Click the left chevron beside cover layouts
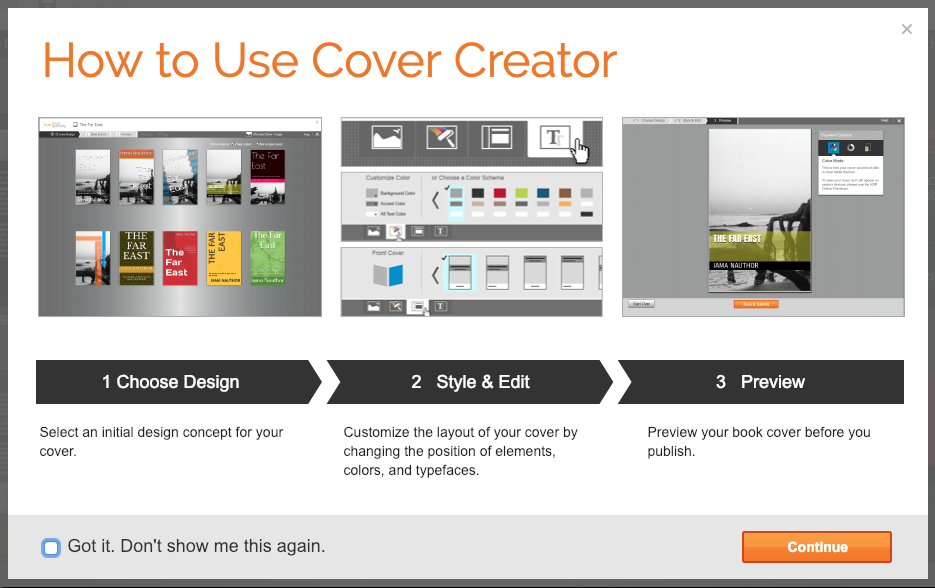 click(435, 275)
